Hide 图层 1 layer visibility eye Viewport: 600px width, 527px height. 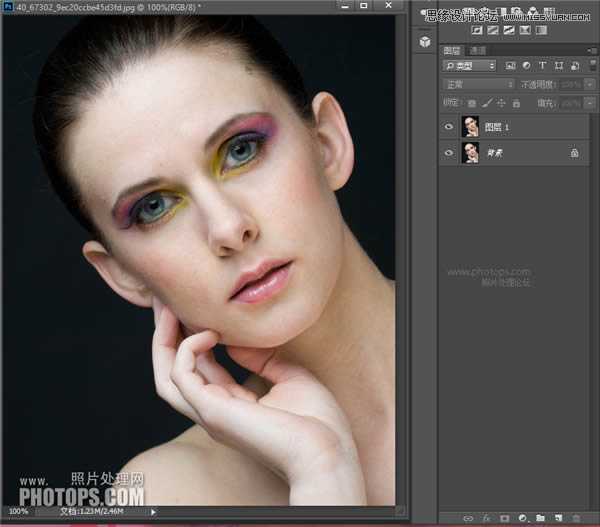[x=449, y=127]
